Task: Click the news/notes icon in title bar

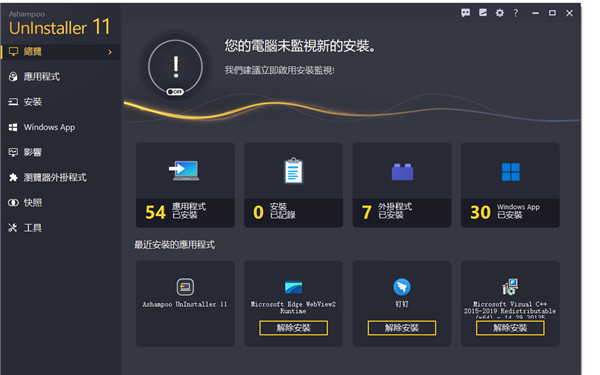Action: [483, 13]
